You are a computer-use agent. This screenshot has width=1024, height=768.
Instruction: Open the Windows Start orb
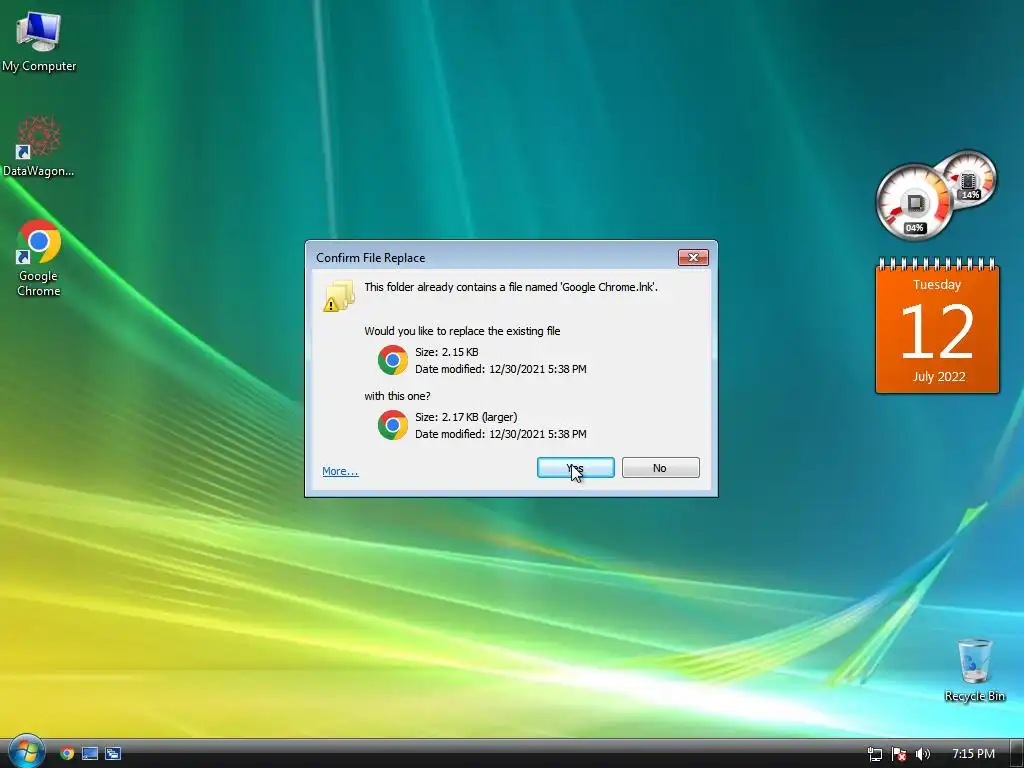26,752
